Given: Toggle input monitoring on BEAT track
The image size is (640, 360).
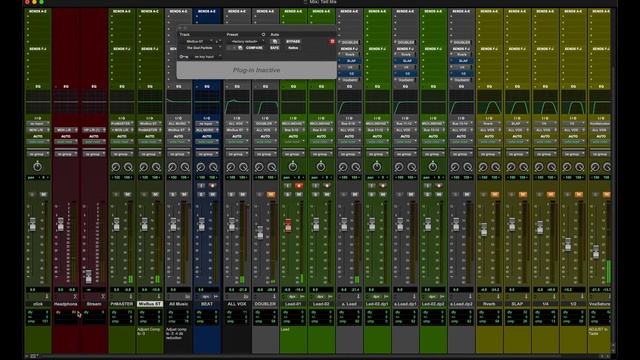Looking at the screenshot, I should [201, 186].
